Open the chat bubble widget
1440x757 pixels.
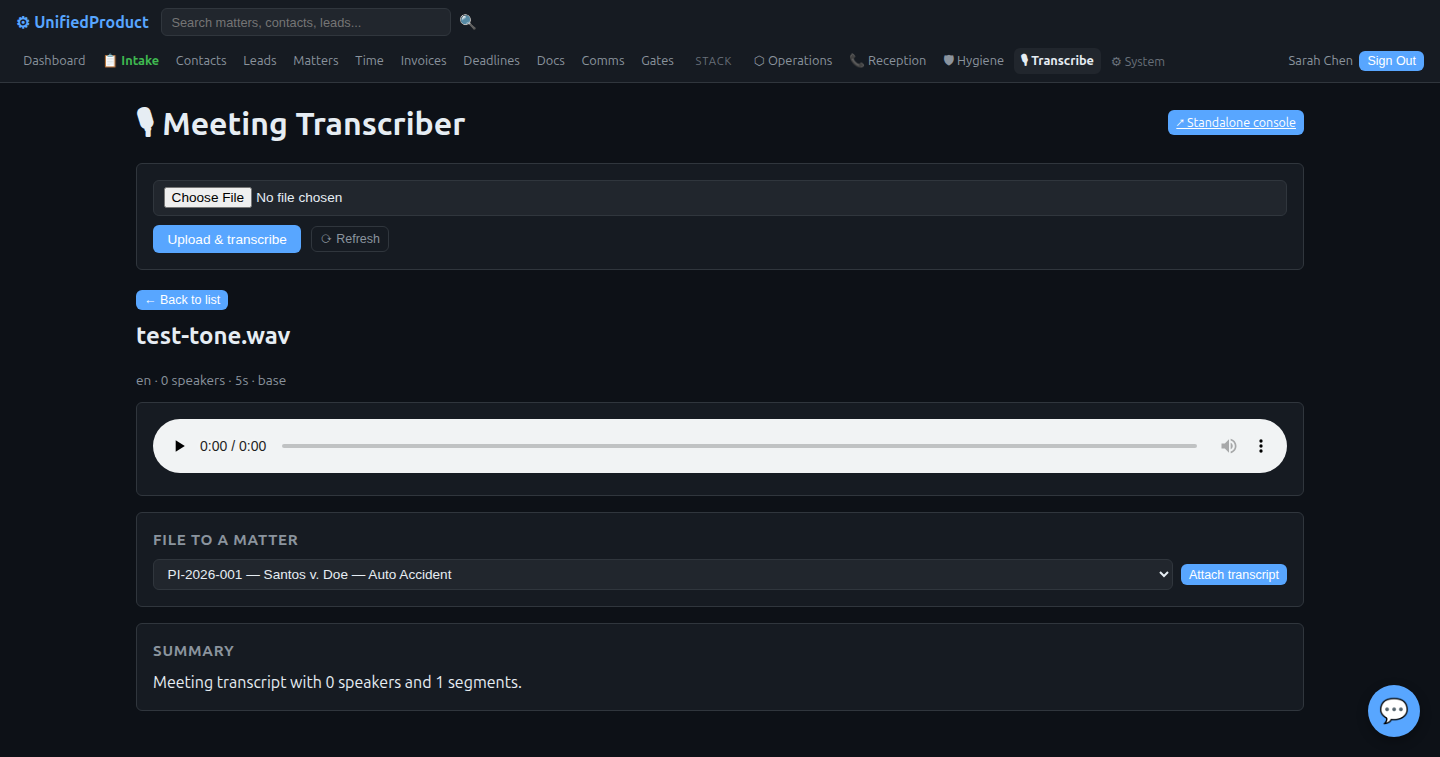pos(1394,711)
